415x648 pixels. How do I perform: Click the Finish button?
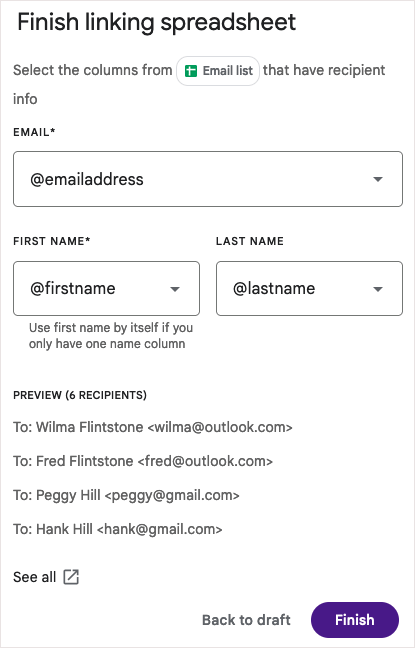[355, 619]
